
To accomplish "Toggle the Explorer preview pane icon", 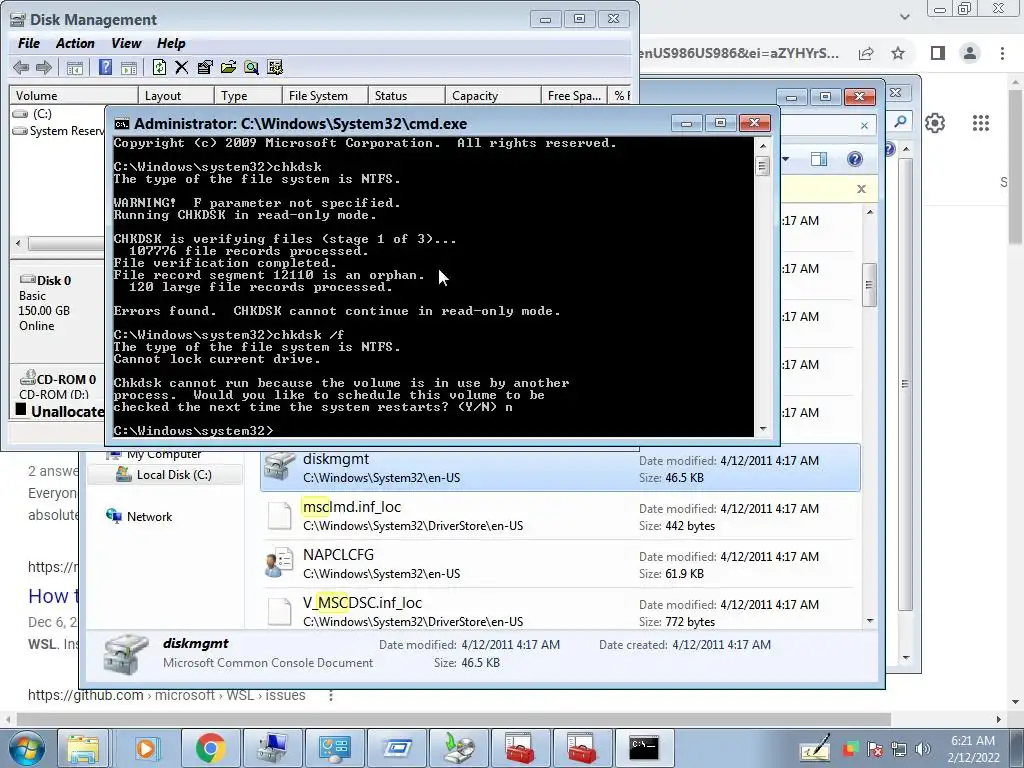I will click(818, 159).
